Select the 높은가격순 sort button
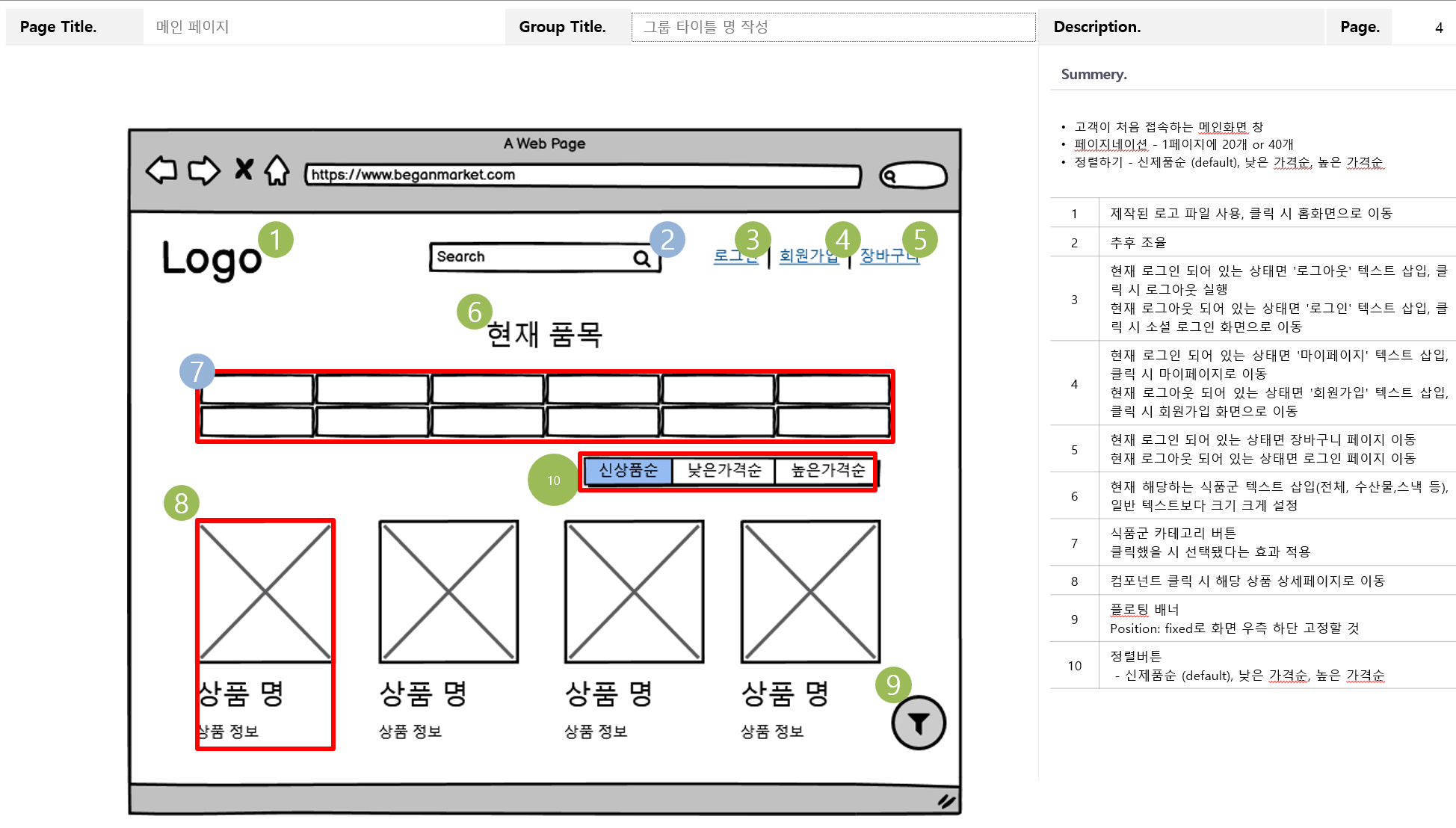Viewport: 1456px width, 828px height. [x=827, y=471]
